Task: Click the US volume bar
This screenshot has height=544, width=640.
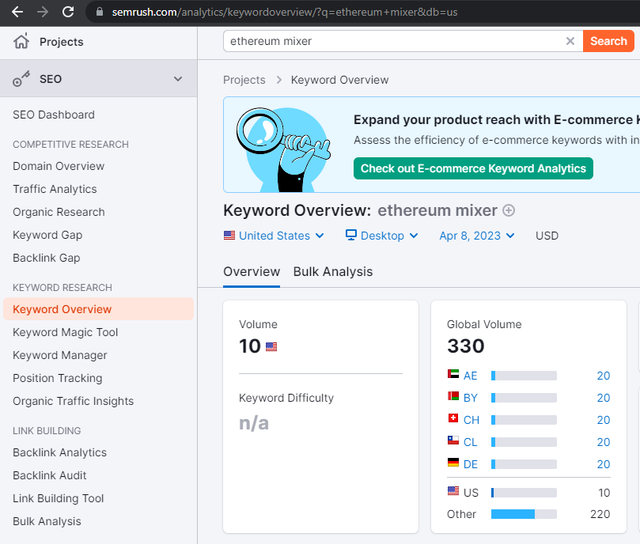Action: [x=524, y=493]
